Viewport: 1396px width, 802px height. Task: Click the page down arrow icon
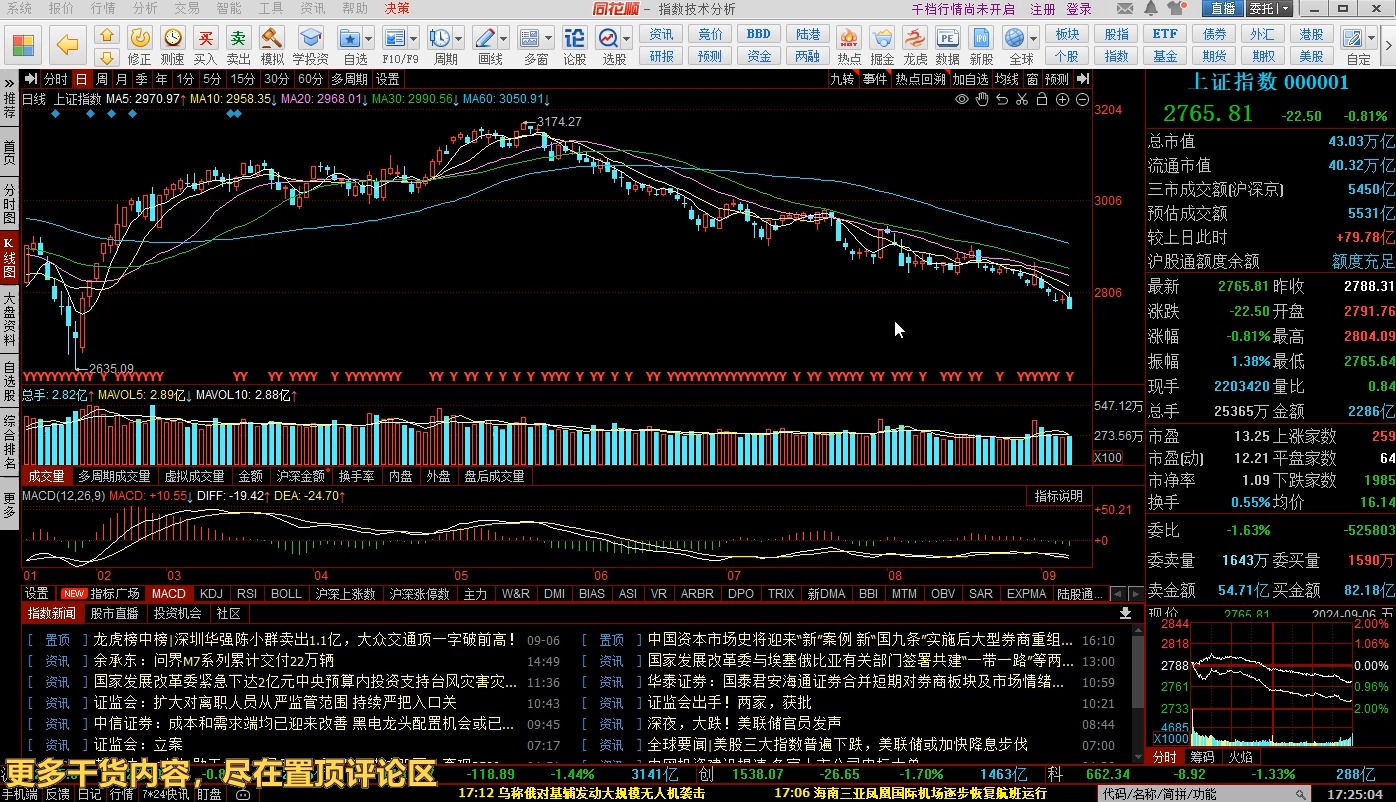point(107,56)
